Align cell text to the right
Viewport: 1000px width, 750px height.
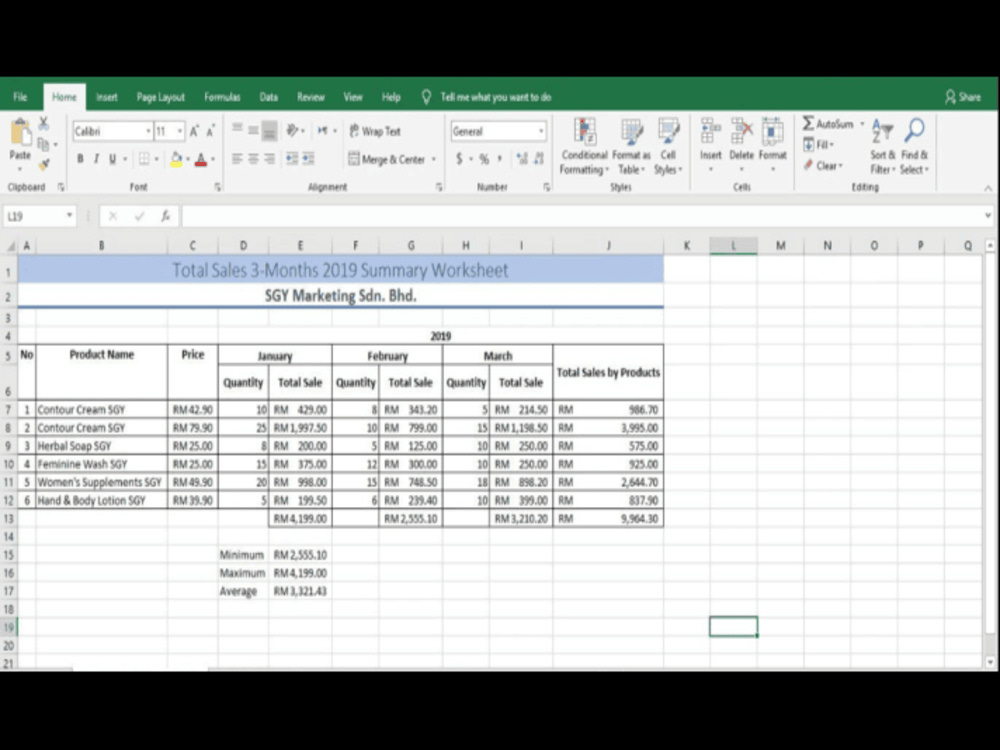[x=270, y=159]
